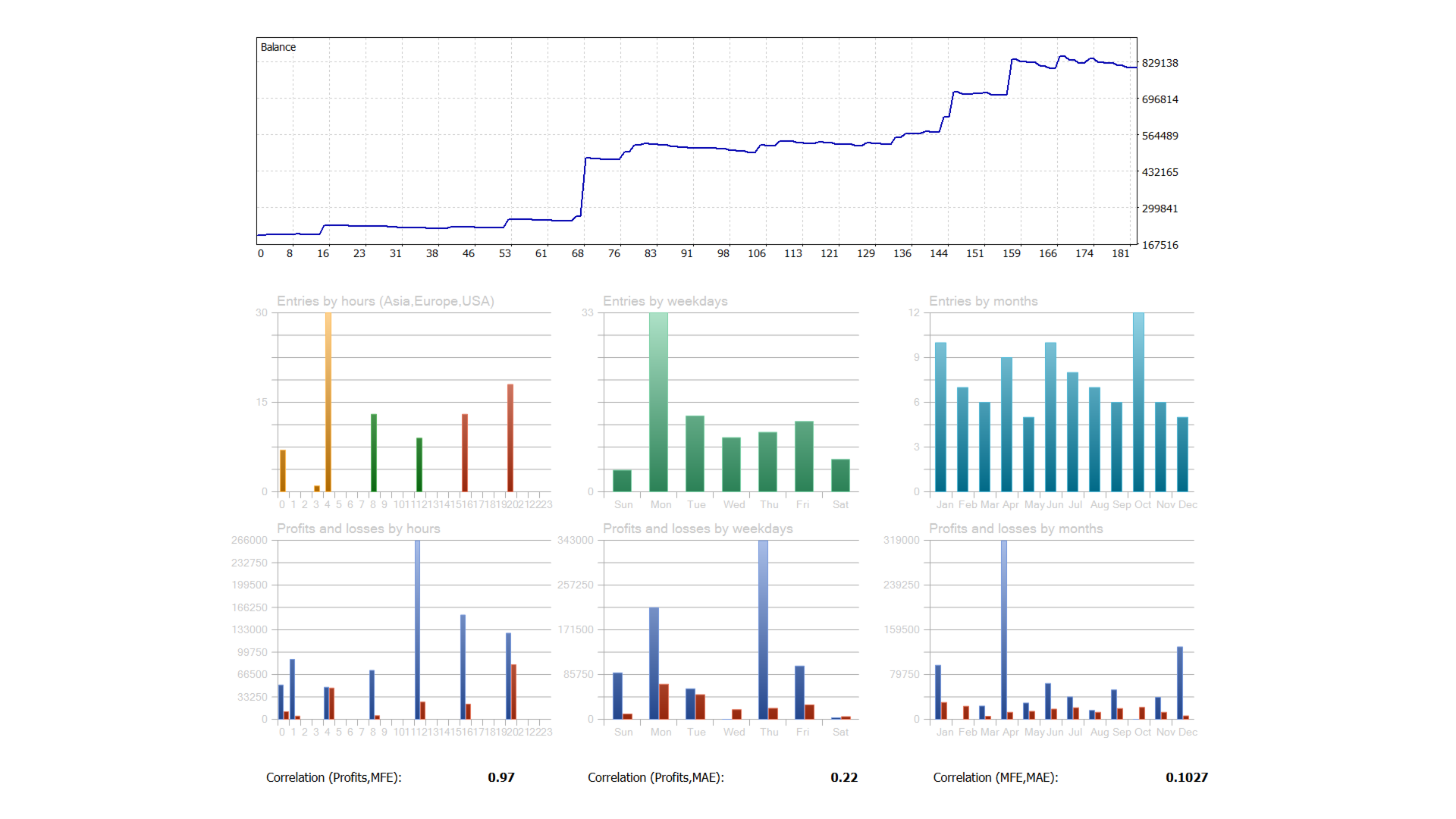Click the Balance label on chart

pyautogui.click(x=278, y=47)
